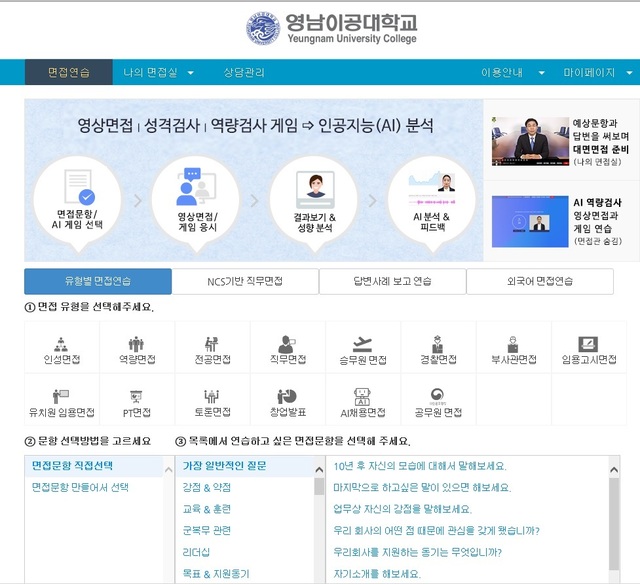640x584 pixels.
Task: Click the question list scrollbar thumb
Action: point(614,524)
